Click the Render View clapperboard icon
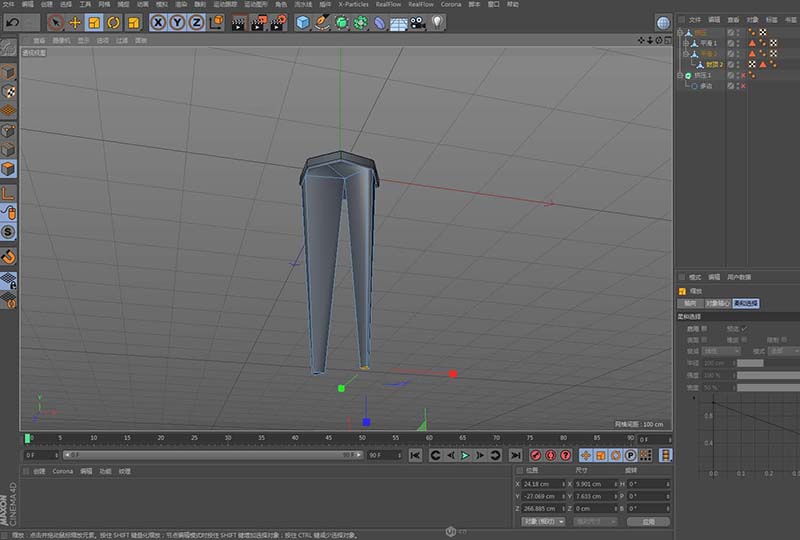This screenshot has width=800, height=540. point(238,21)
